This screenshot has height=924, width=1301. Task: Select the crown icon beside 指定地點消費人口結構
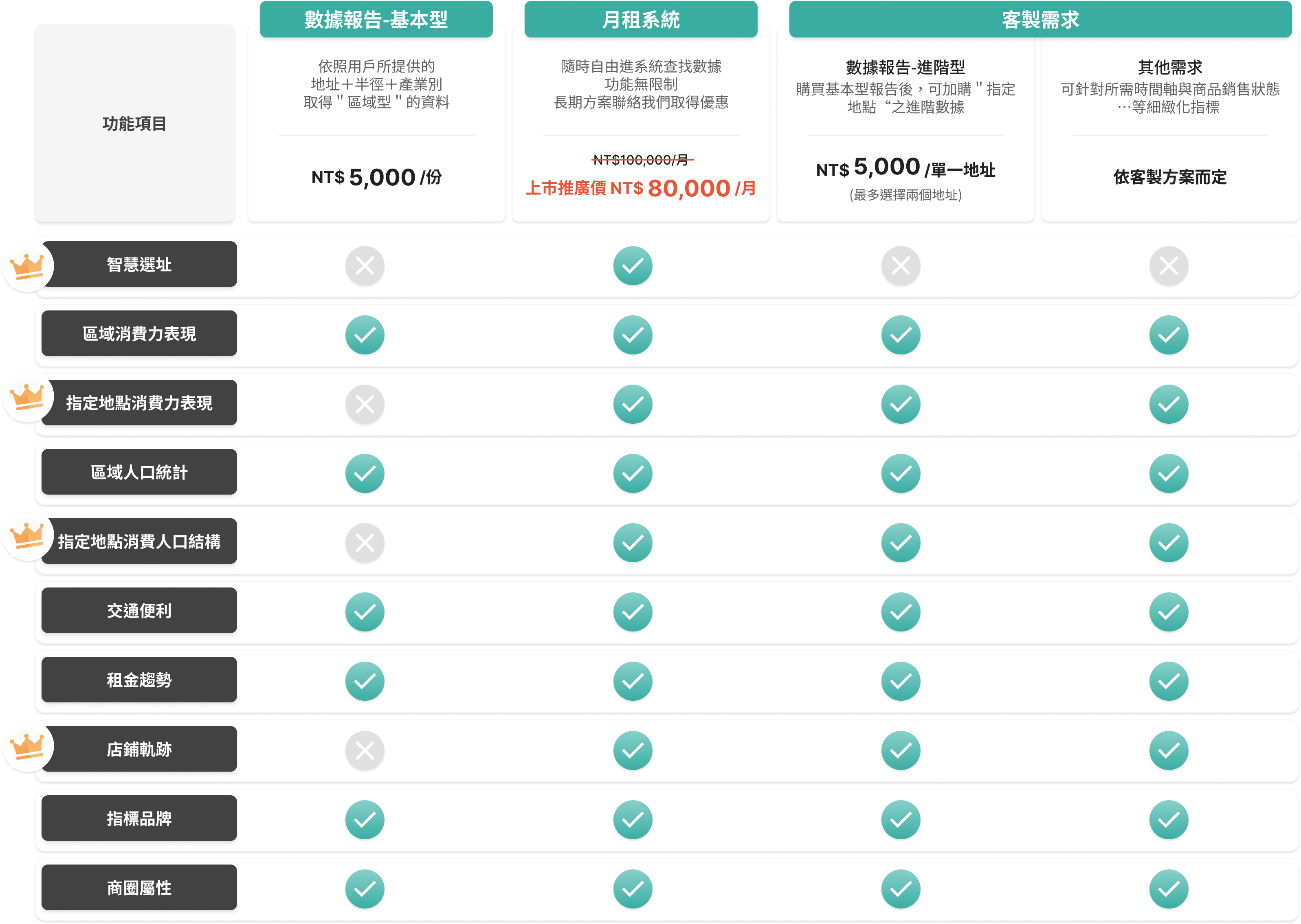pos(27,535)
